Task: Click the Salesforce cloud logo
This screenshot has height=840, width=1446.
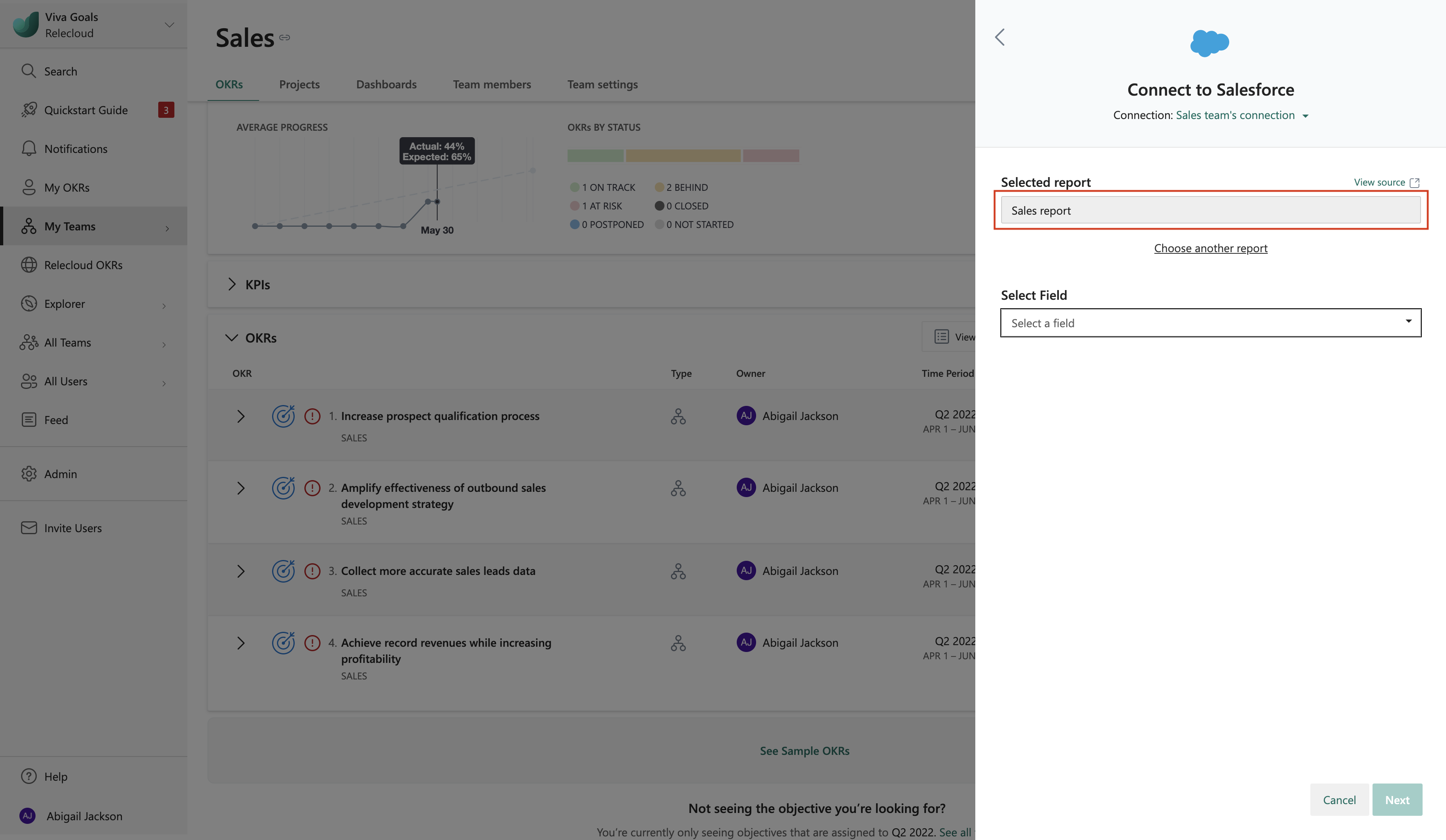Action: 1209,43
